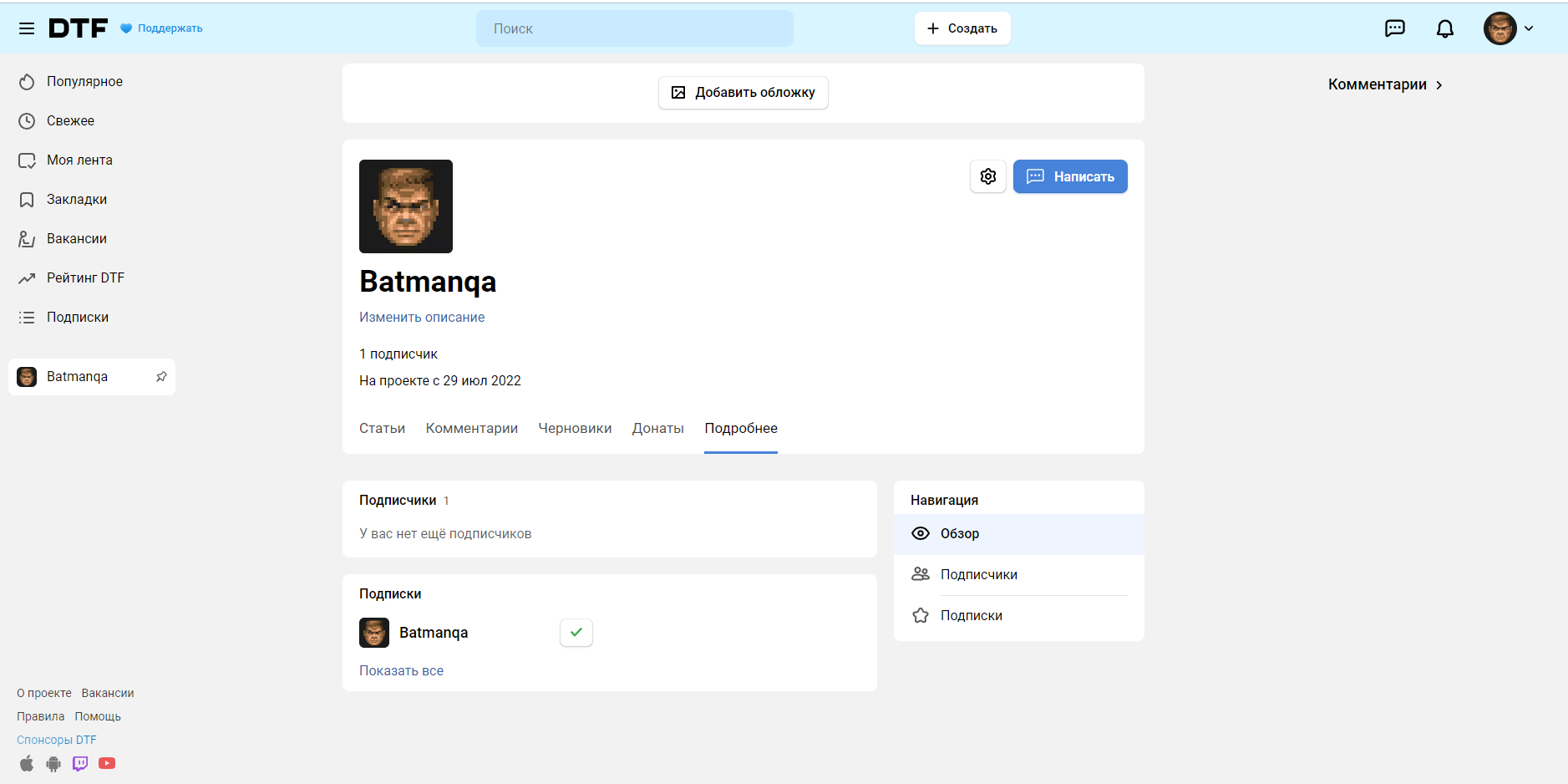Open Вакансии in the sidebar menu

pos(77,238)
